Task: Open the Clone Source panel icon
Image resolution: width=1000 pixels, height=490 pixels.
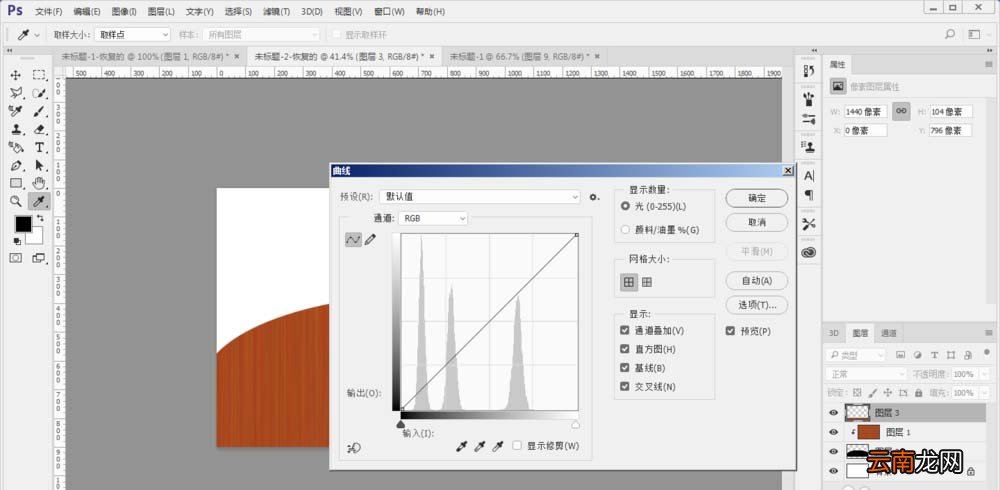Action: point(809,147)
